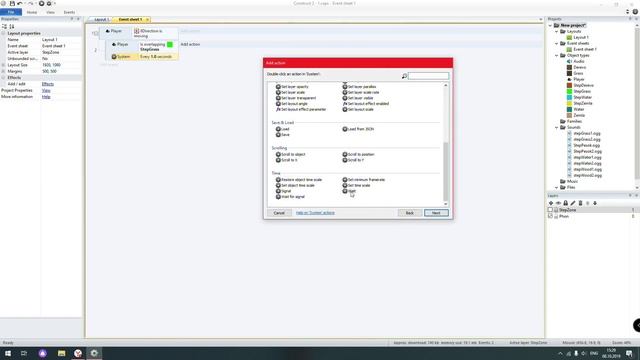Click the stepGrass1.ogg file icon
Image resolution: width=640 pixels, height=360 pixels.
569,133
